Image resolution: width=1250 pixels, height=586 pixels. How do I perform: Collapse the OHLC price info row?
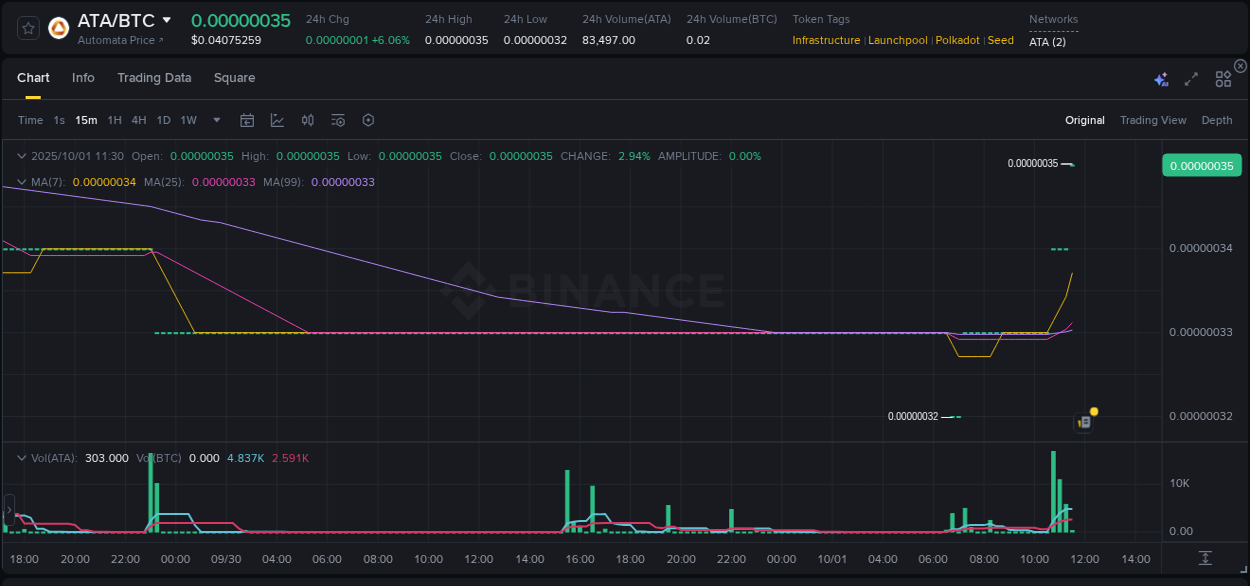coord(21,156)
